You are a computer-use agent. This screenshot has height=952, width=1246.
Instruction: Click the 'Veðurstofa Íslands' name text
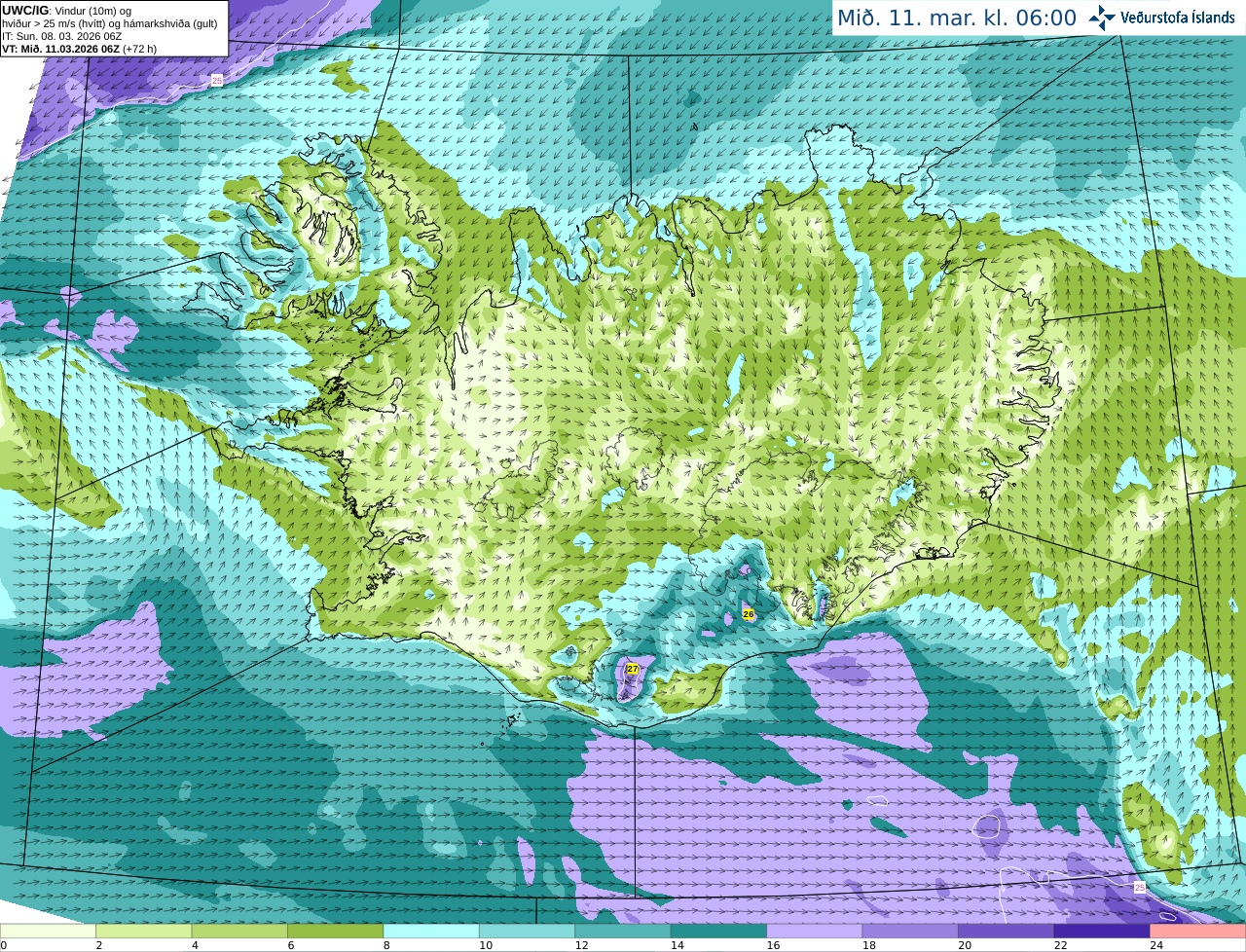click(x=1178, y=18)
